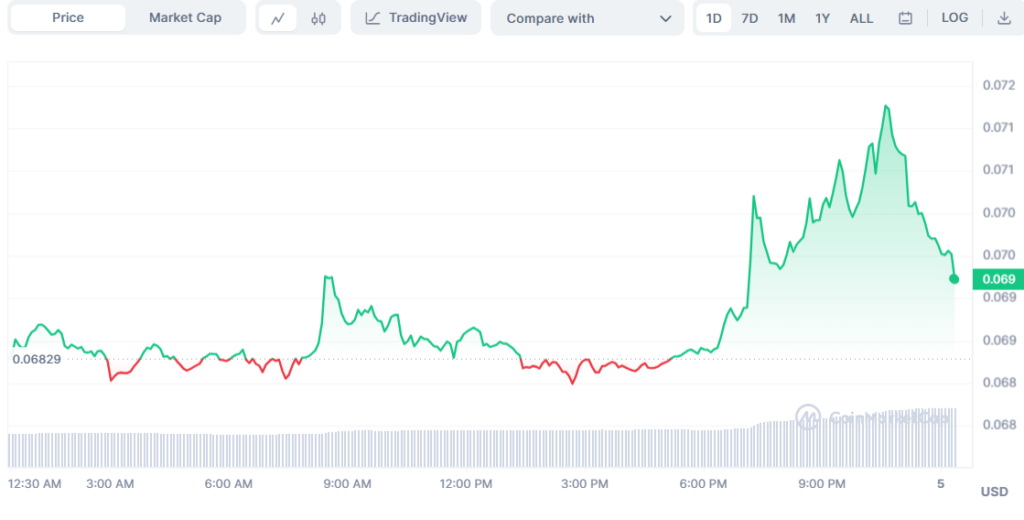The image size is (1024, 520).
Task: Expand the Compare with dropdown
Action: (587, 18)
